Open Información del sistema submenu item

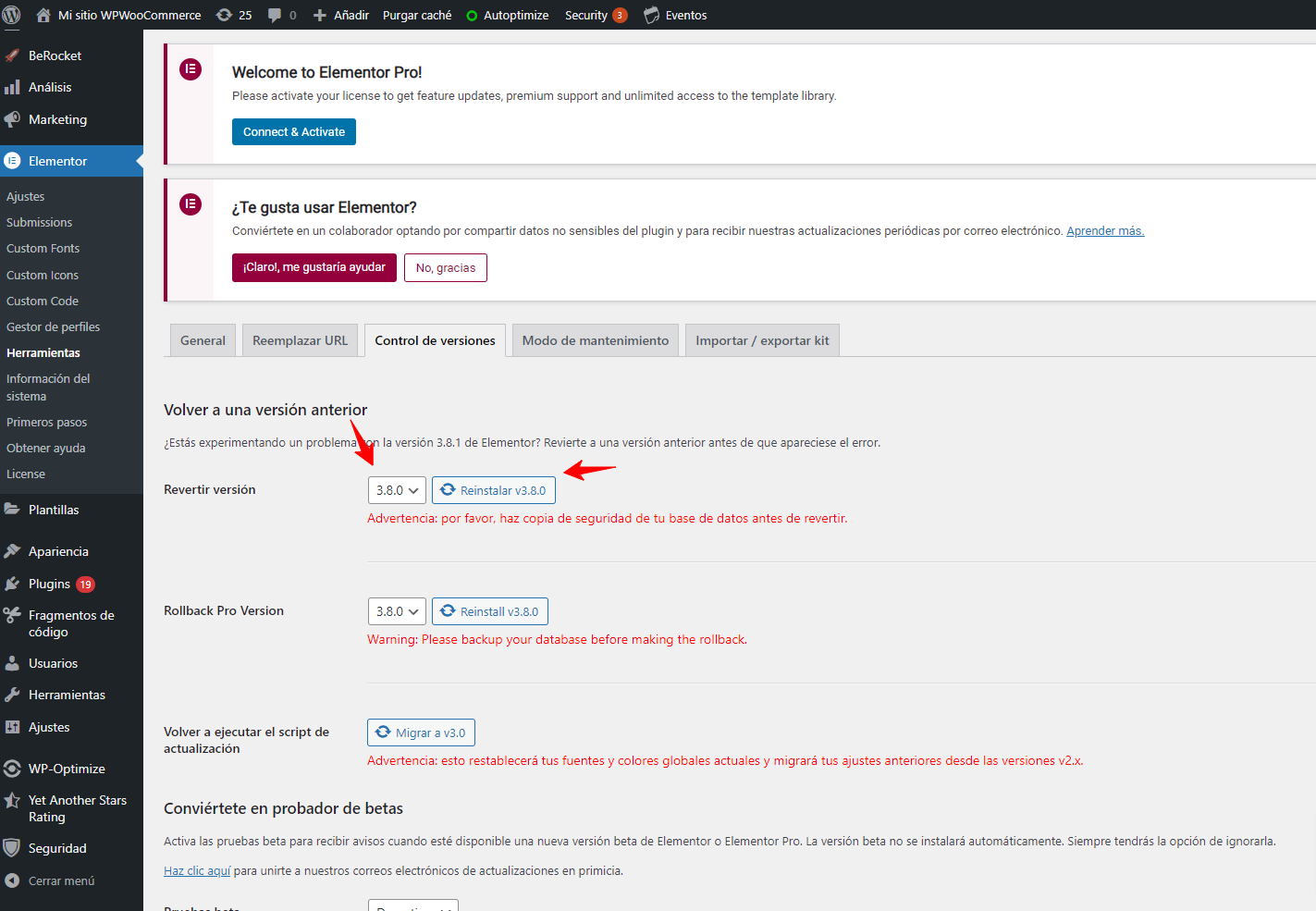[48, 388]
